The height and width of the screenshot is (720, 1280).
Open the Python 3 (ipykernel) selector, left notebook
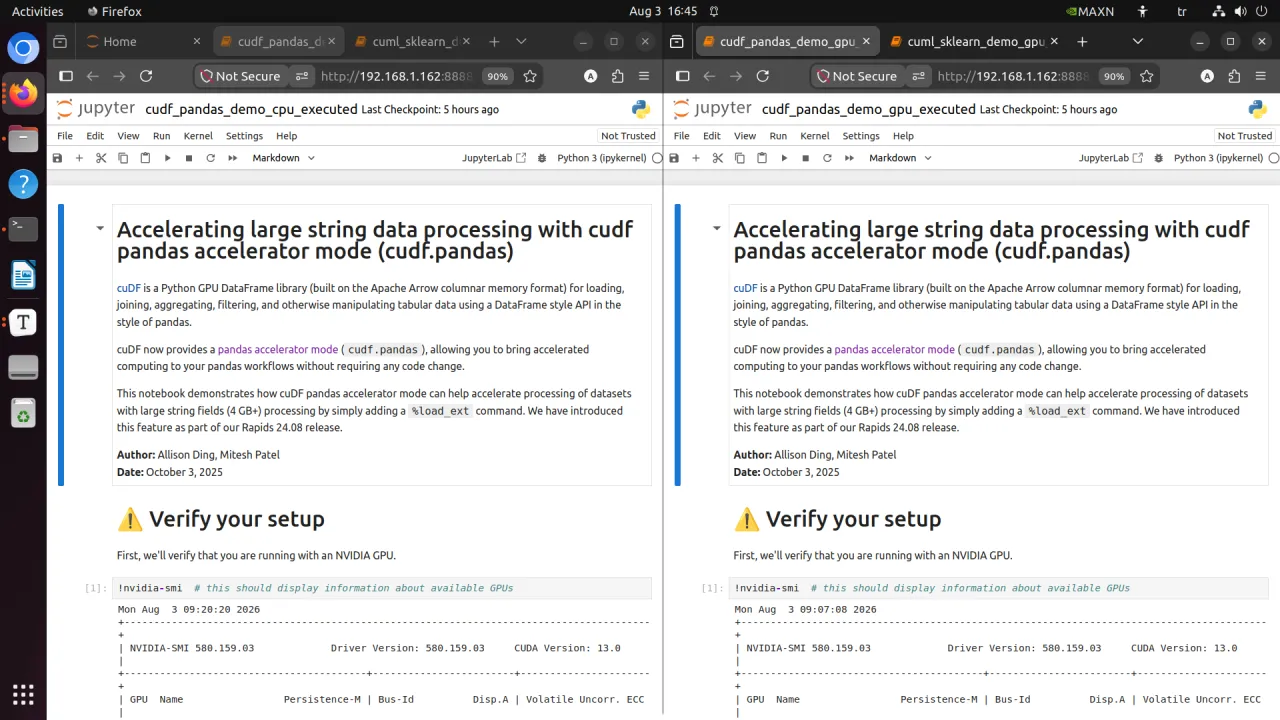point(603,158)
